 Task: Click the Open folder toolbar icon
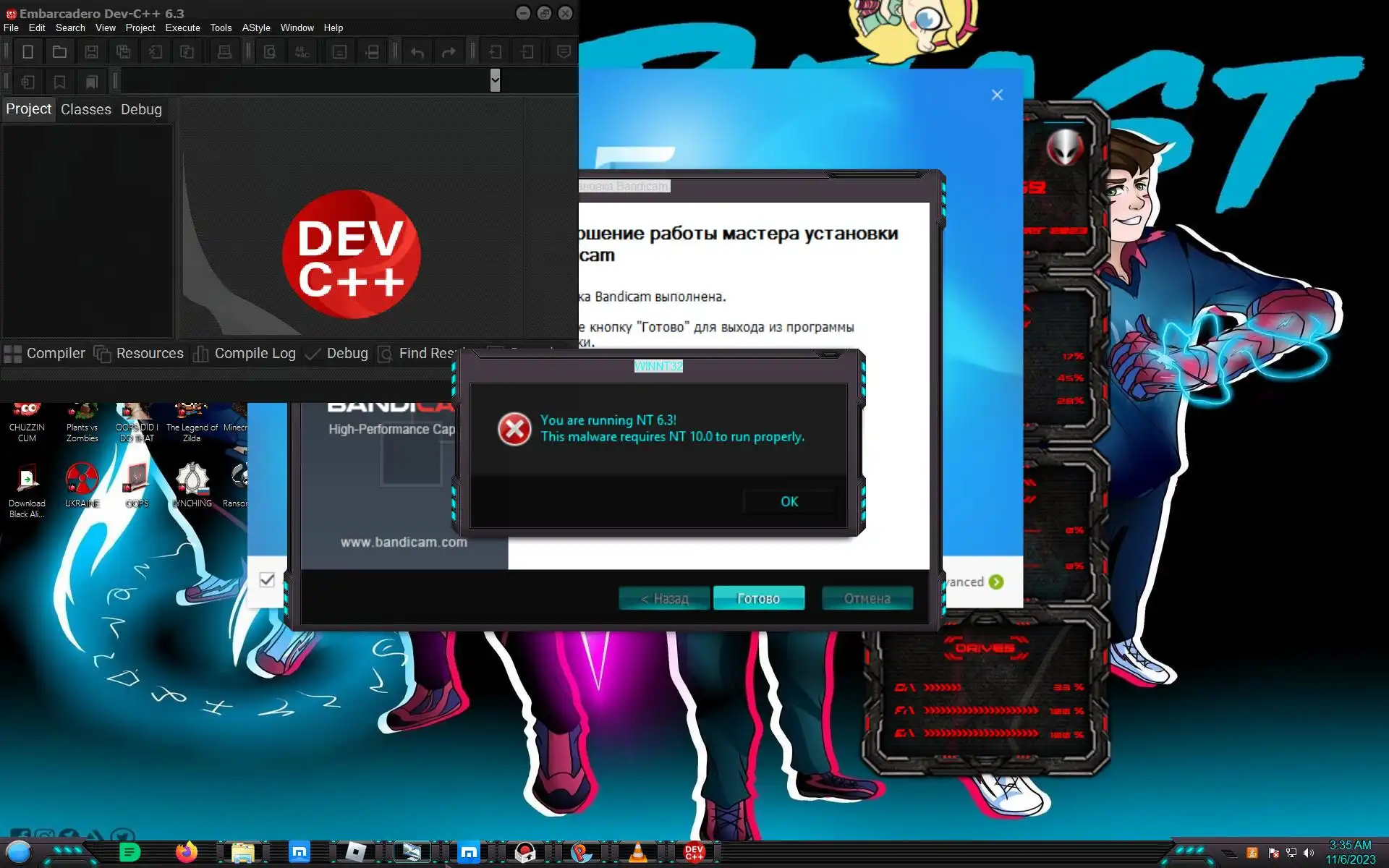coord(59,52)
